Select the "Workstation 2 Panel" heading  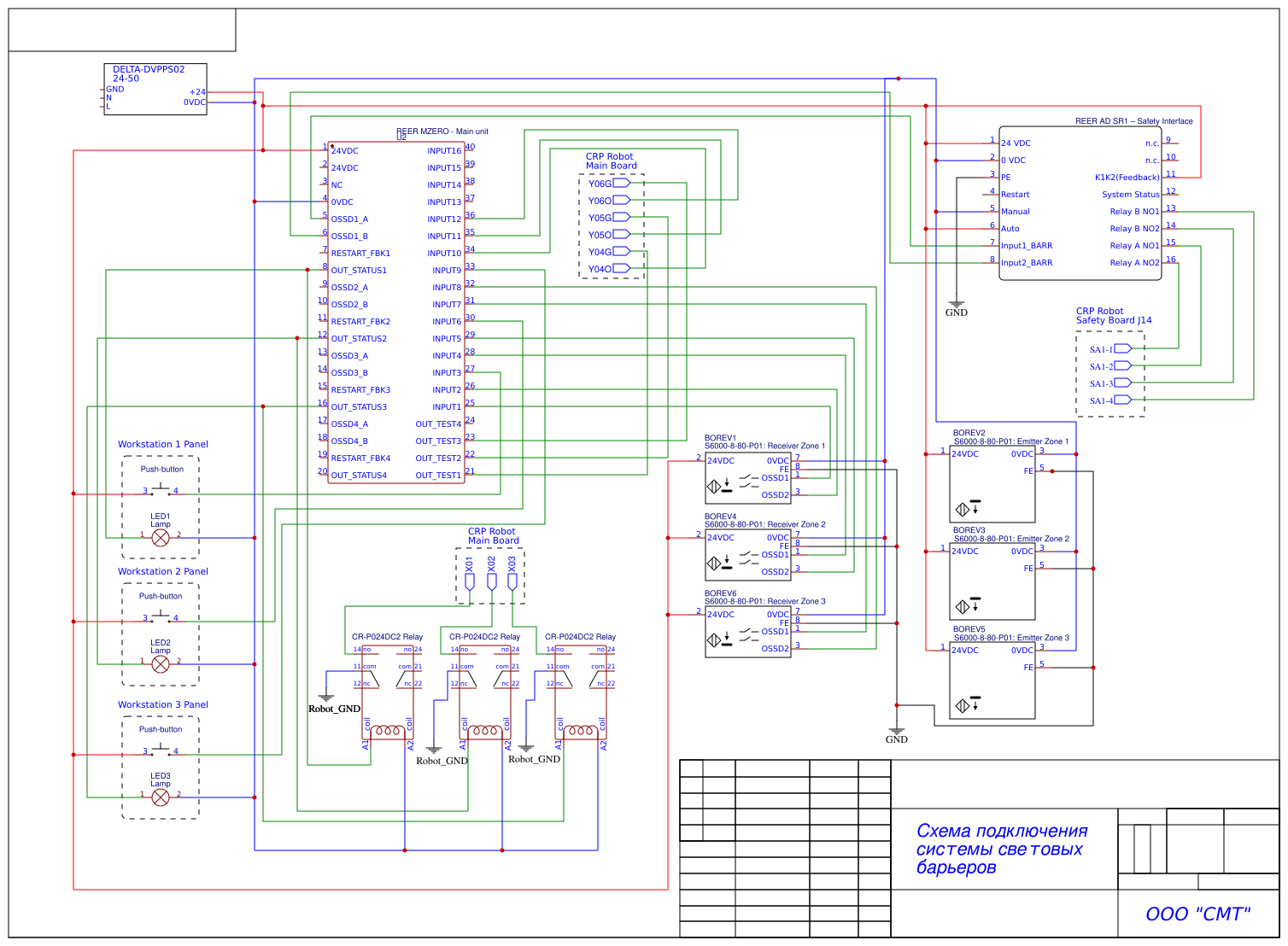(x=163, y=571)
